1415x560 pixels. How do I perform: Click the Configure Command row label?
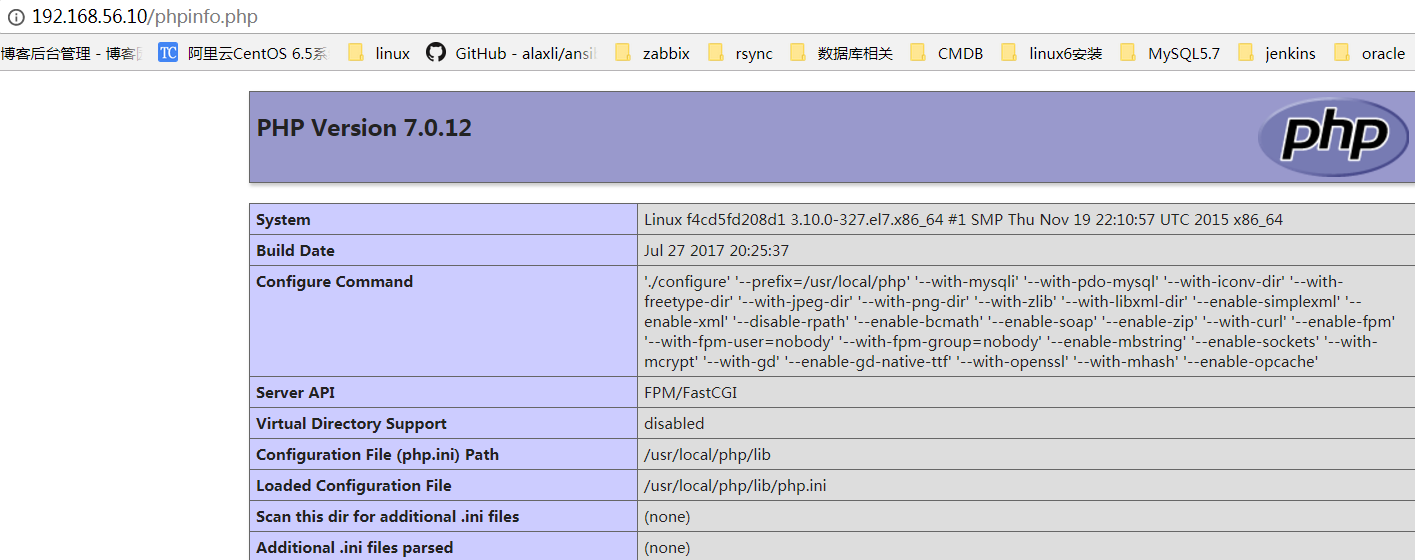(334, 282)
